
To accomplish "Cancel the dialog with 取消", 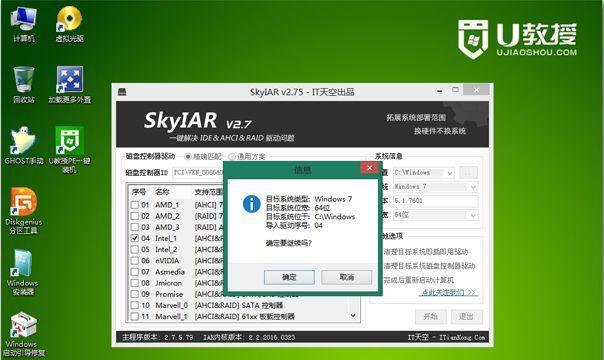I will [x=347, y=277].
